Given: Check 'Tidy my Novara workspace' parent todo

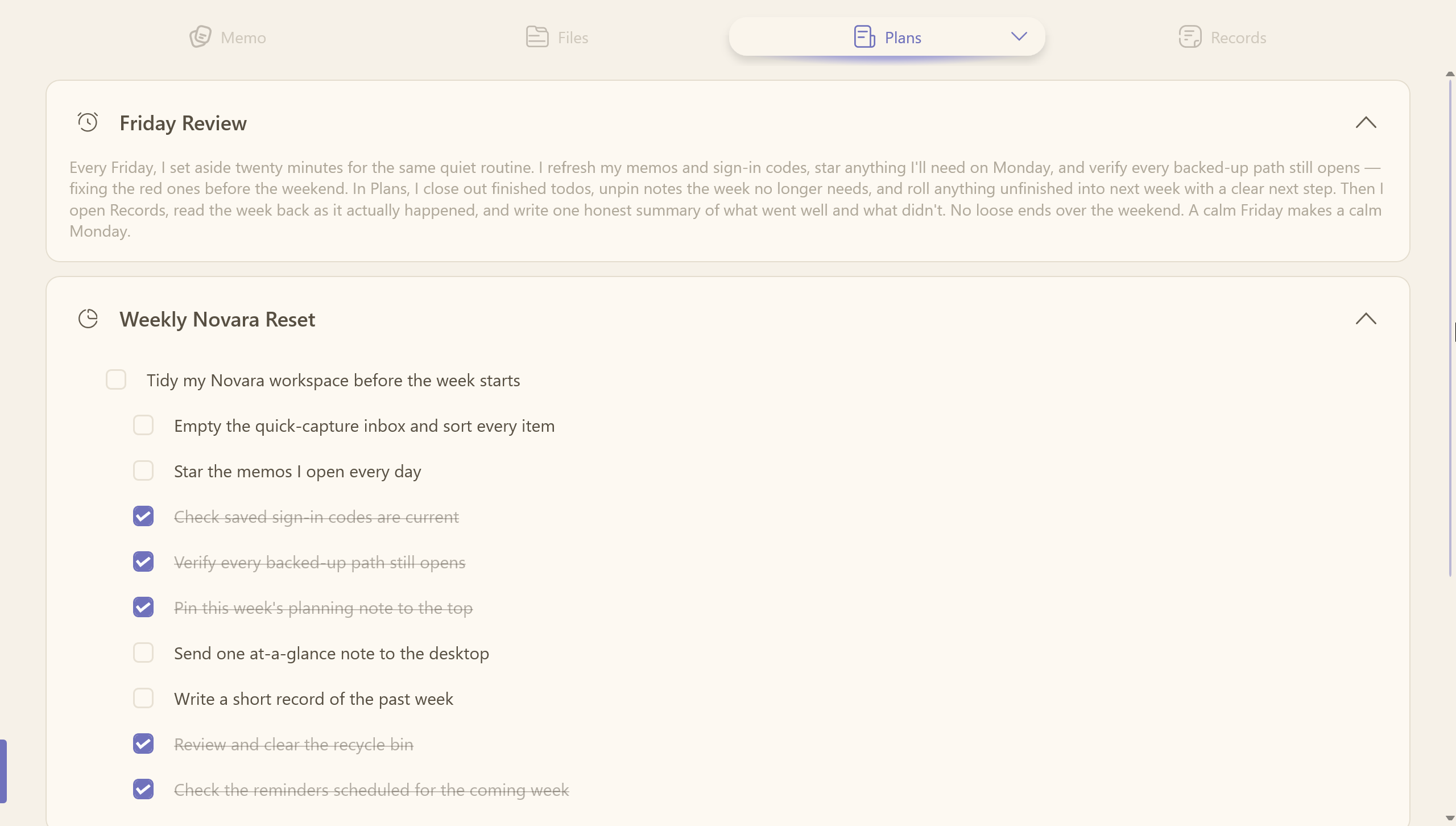Looking at the screenshot, I should tap(116, 379).
